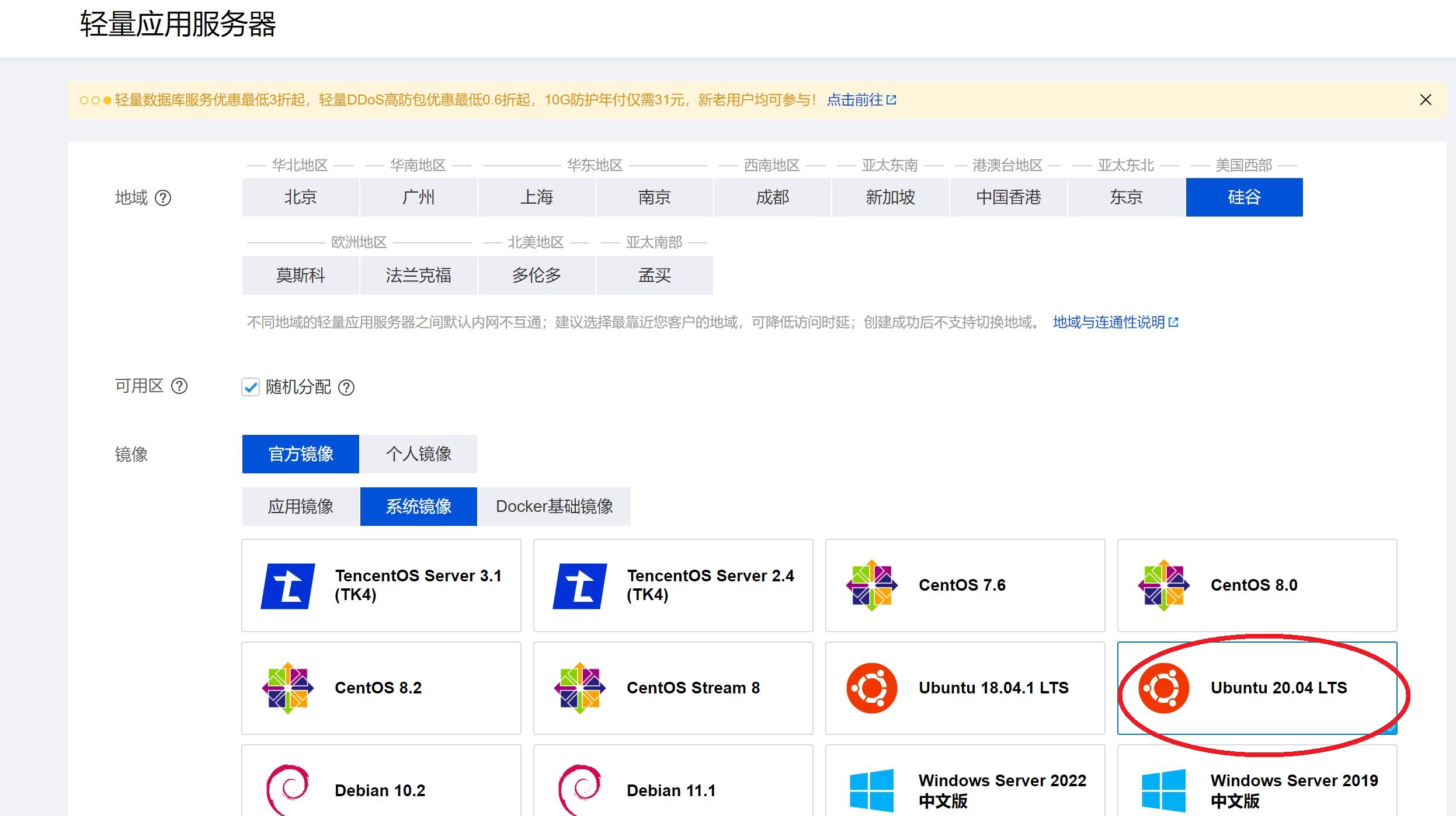Viewport: 1456px width, 816px height.
Task: Select the Ubuntu 18.04.1 LTS label
Action: (993, 688)
